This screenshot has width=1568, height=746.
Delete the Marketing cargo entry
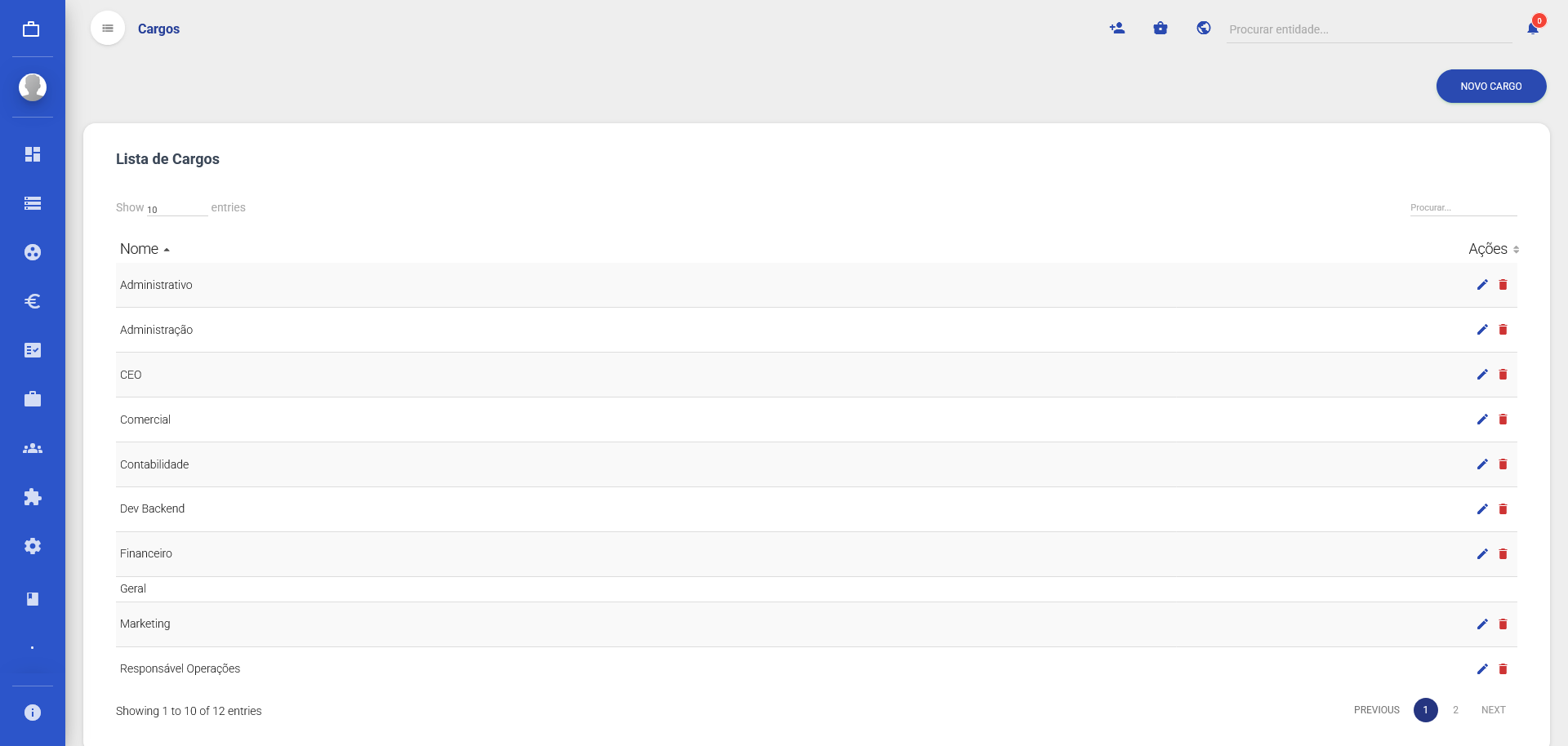click(1503, 624)
